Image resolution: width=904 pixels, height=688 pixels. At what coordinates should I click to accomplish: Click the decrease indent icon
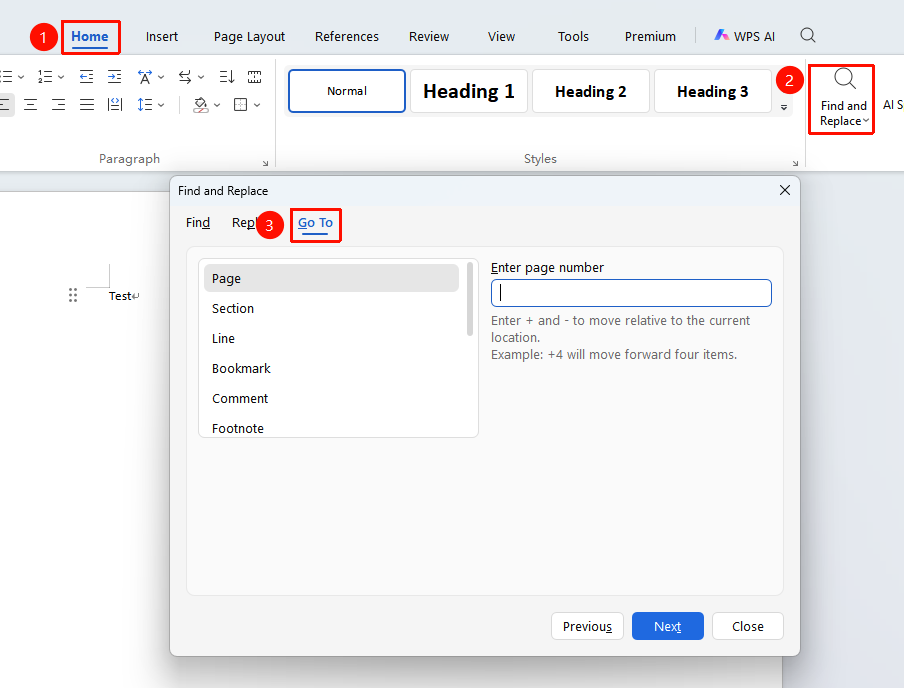pyautogui.click(x=86, y=77)
